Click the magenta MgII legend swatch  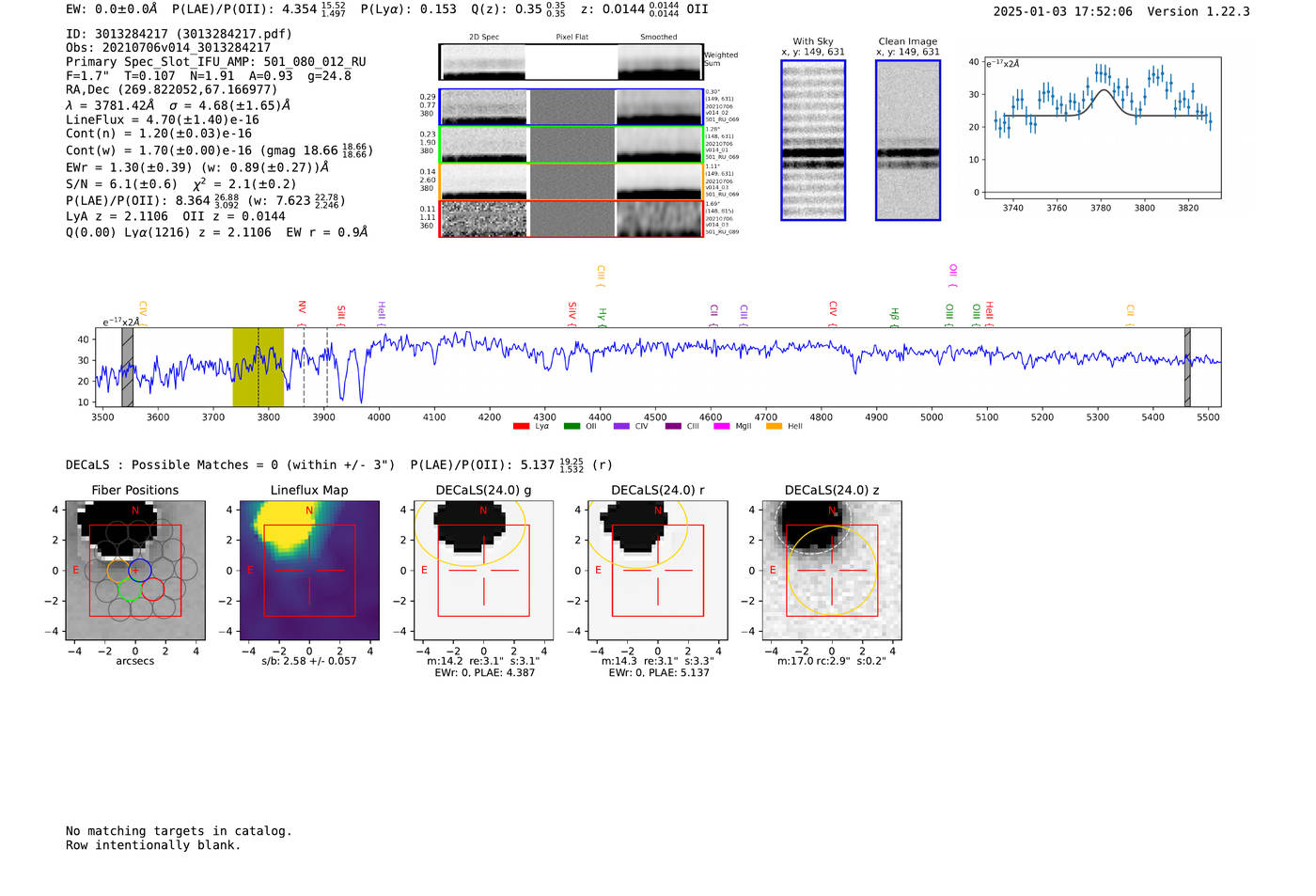click(x=722, y=427)
